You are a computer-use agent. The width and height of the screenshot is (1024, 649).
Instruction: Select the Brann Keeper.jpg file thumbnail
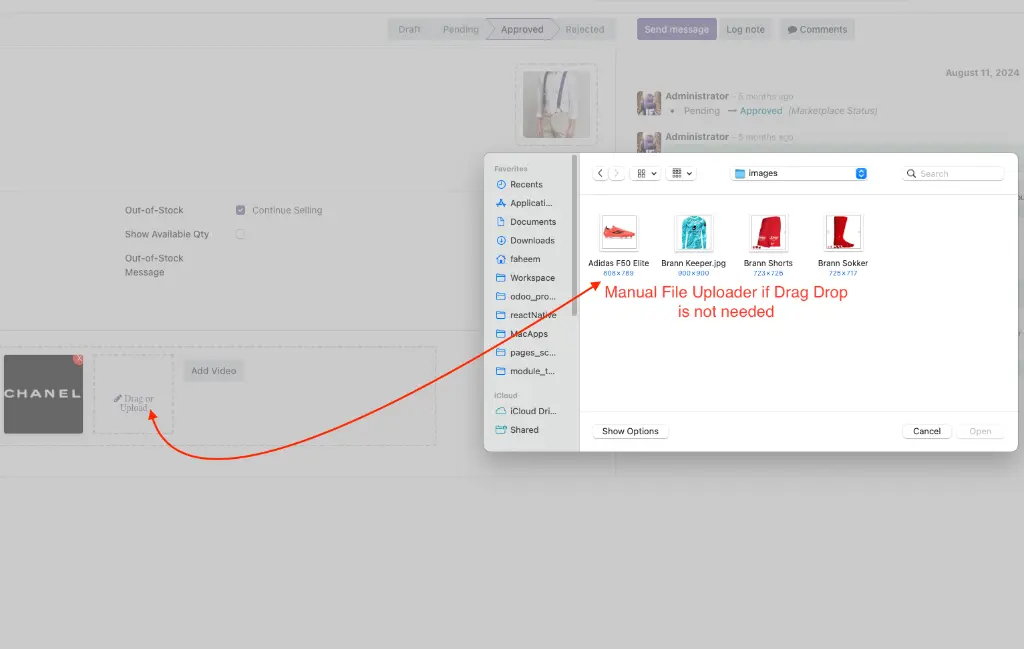[x=693, y=233]
